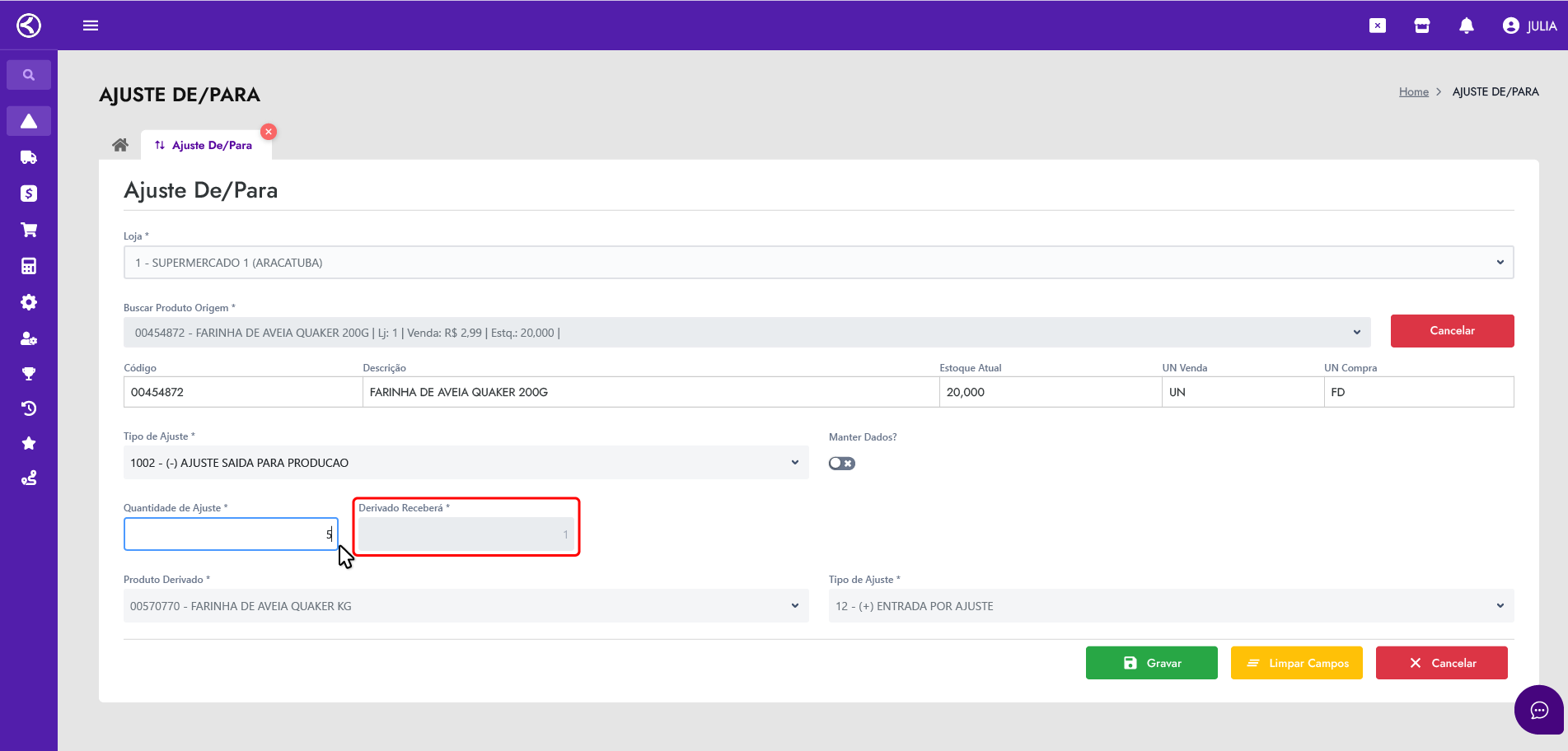Open the delivery truck sidebar menu
The image size is (1568, 751).
click(x=29, y=157)
